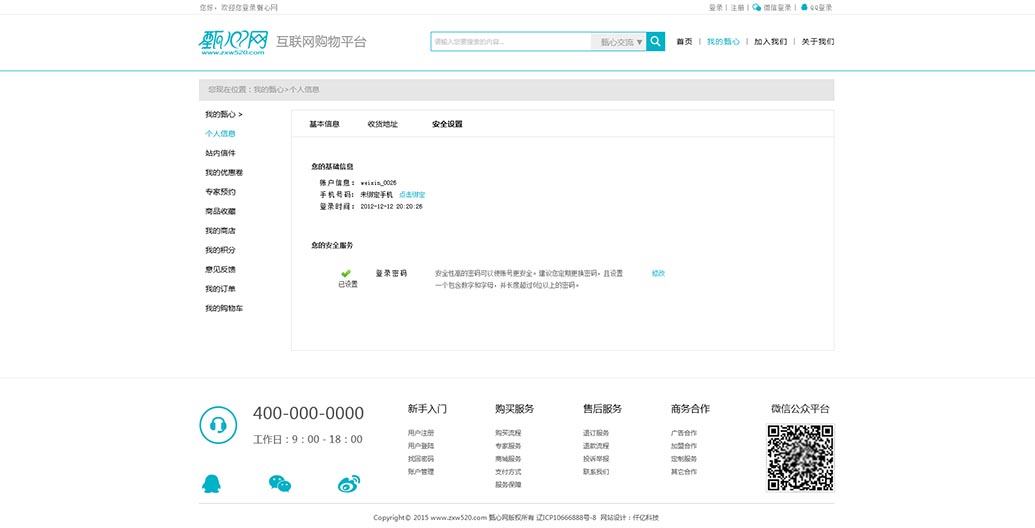
Task: Click 修改 to change login password
Action: (658, 273)
